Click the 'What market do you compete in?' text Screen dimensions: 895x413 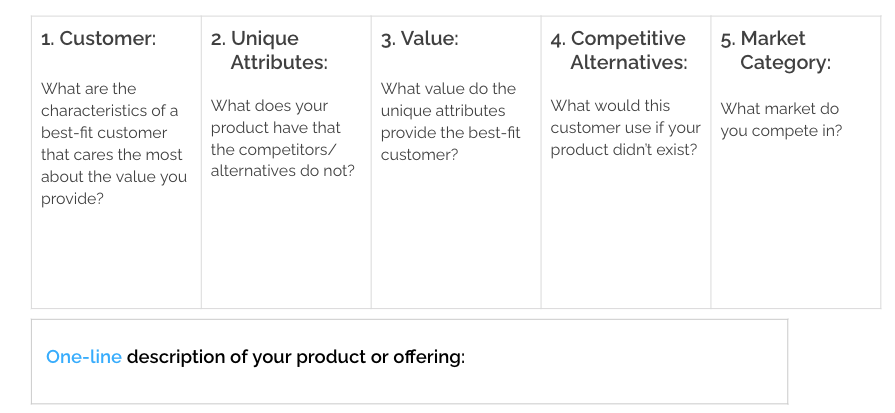[x=781, y=119]
